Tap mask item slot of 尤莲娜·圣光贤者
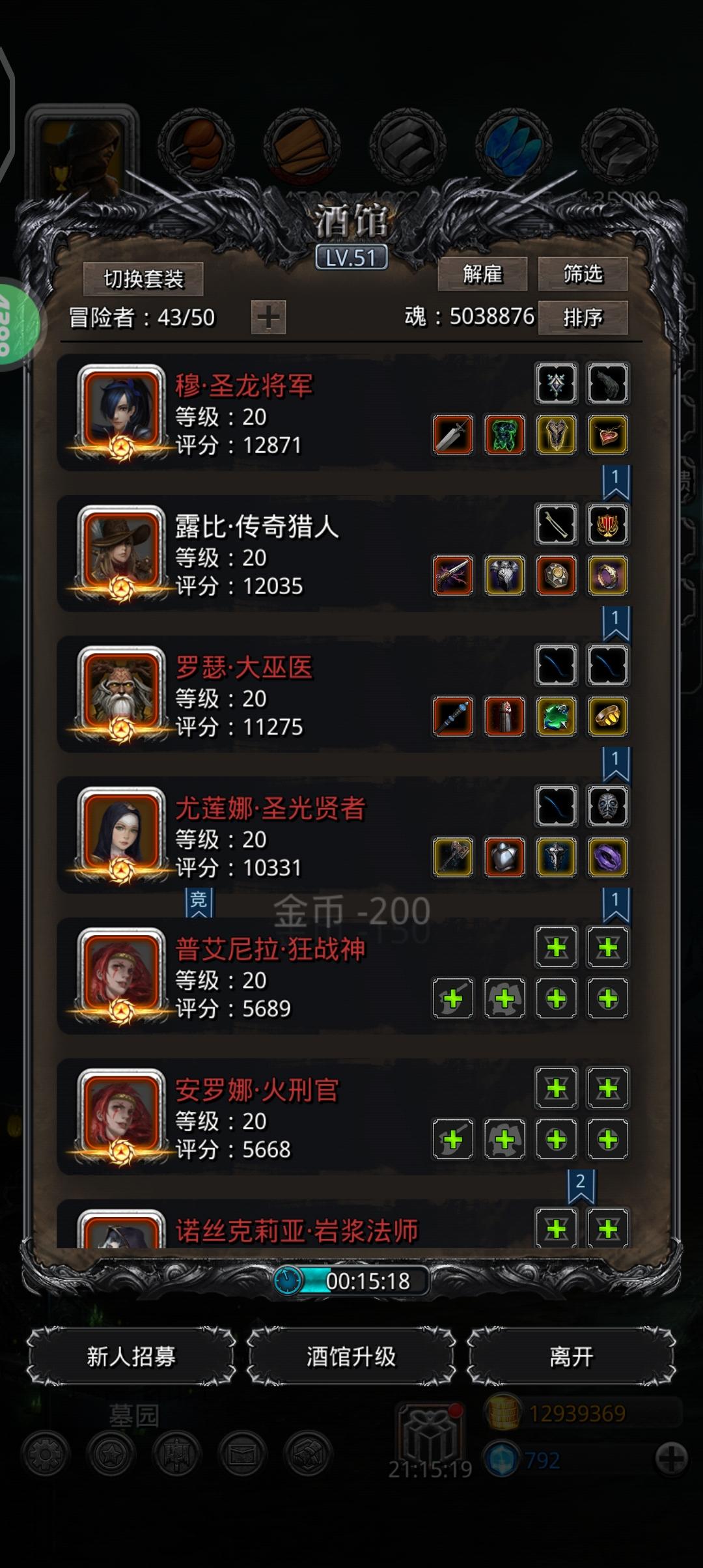This screenshot has height=1568, width=703. coord(608,806)
